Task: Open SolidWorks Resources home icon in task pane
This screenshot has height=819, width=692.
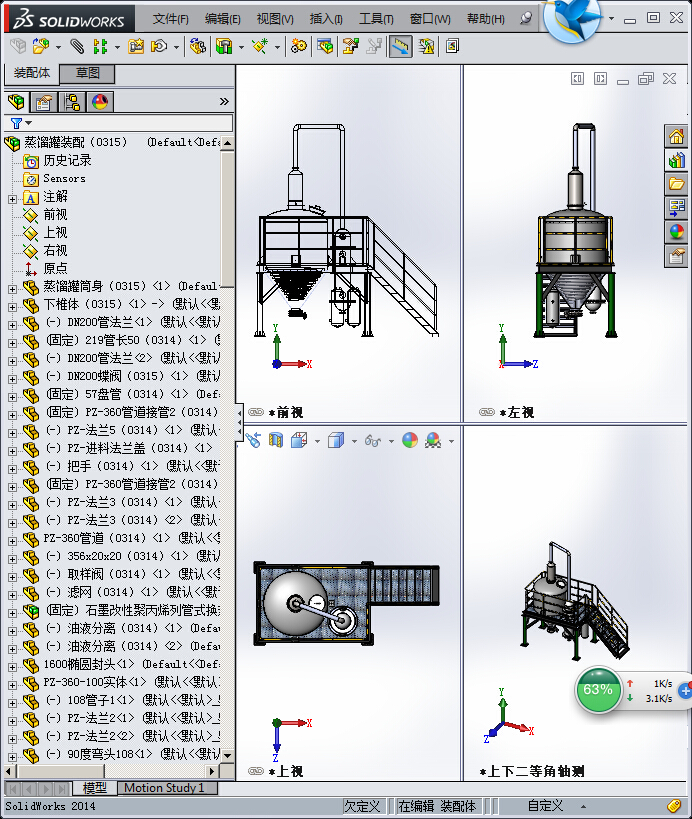Action: (676, 136)
